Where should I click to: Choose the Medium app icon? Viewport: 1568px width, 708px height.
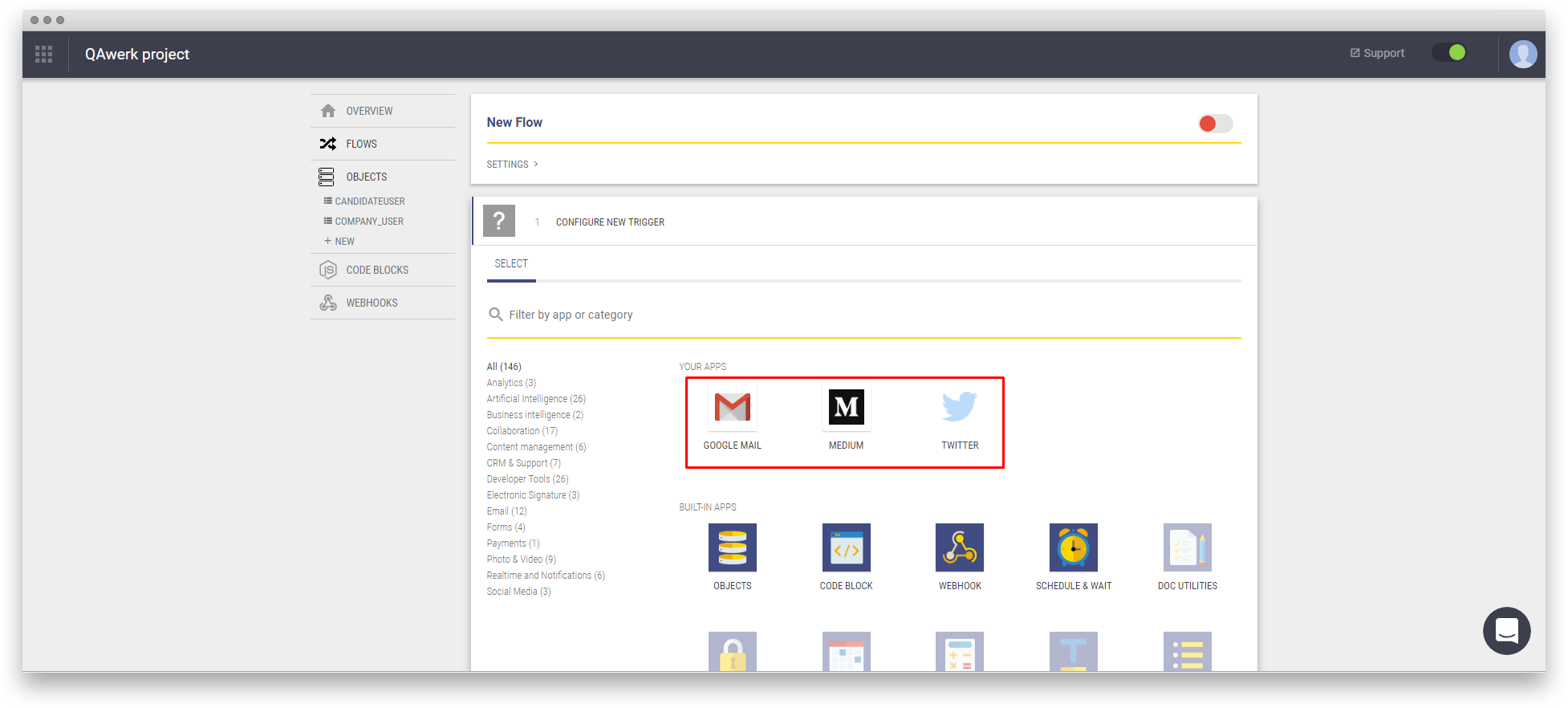pyautogui.click(x=847, y=407)
